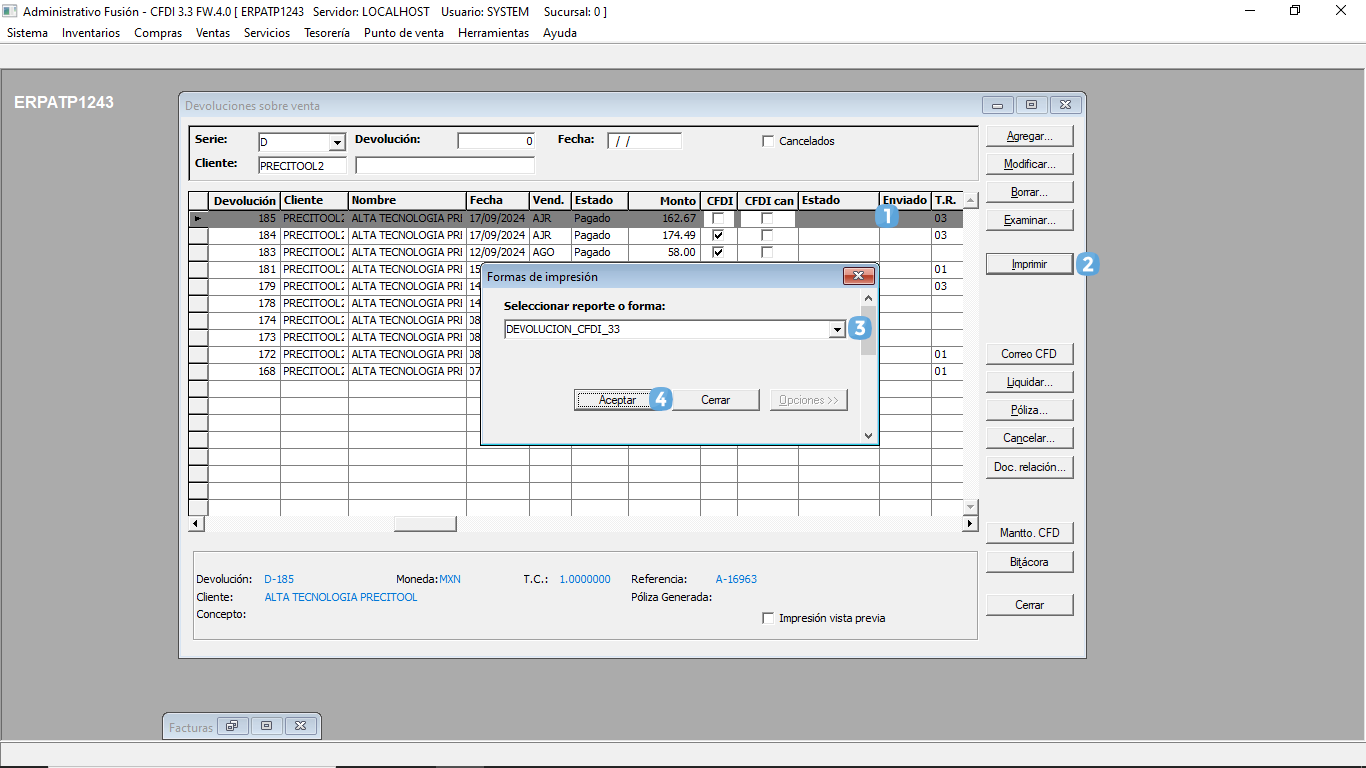
Task: Click the grid scroll left arrow
Action: [196, 524]
